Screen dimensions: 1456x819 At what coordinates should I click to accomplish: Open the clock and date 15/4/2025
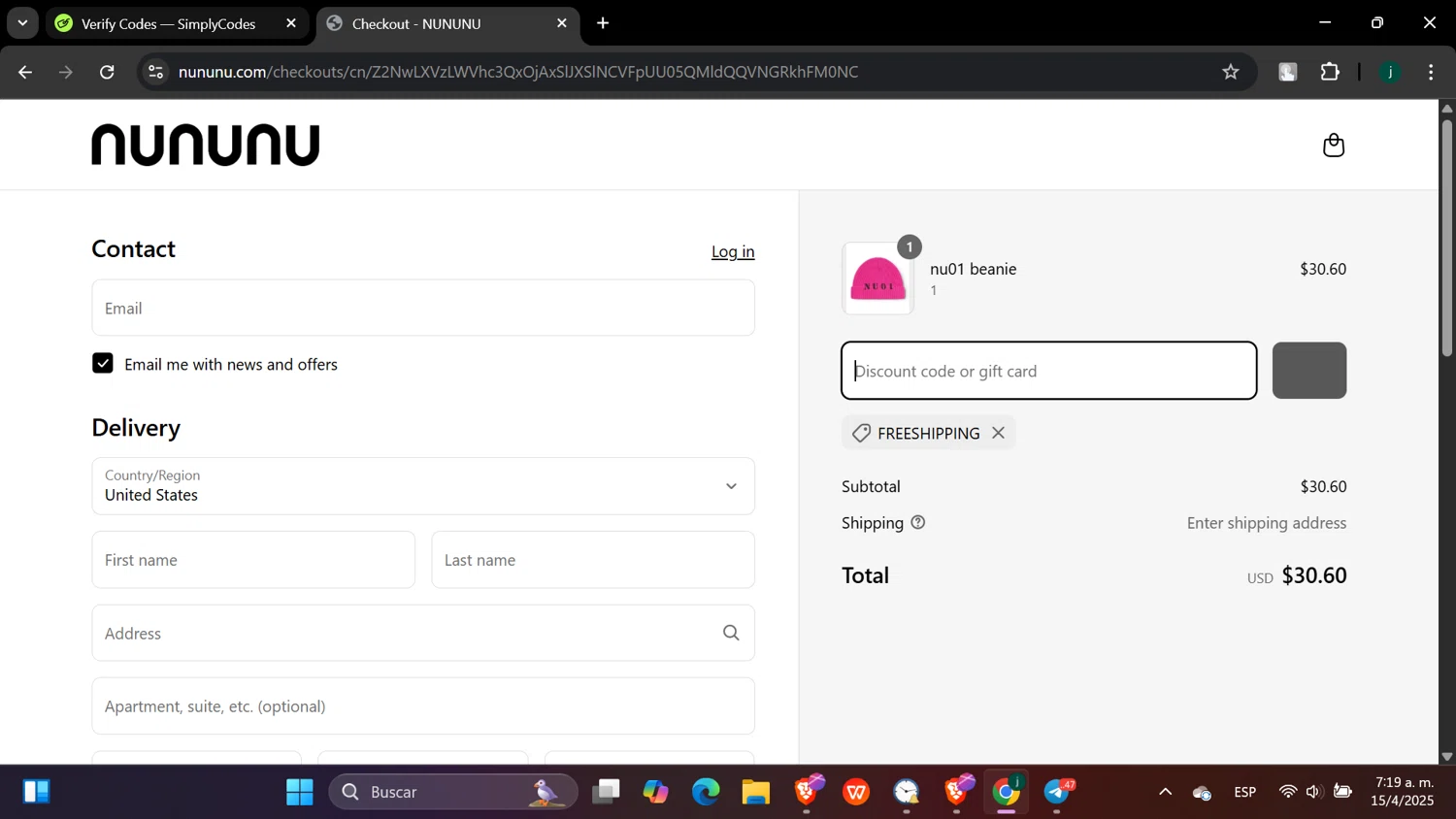coord(1404,792)
